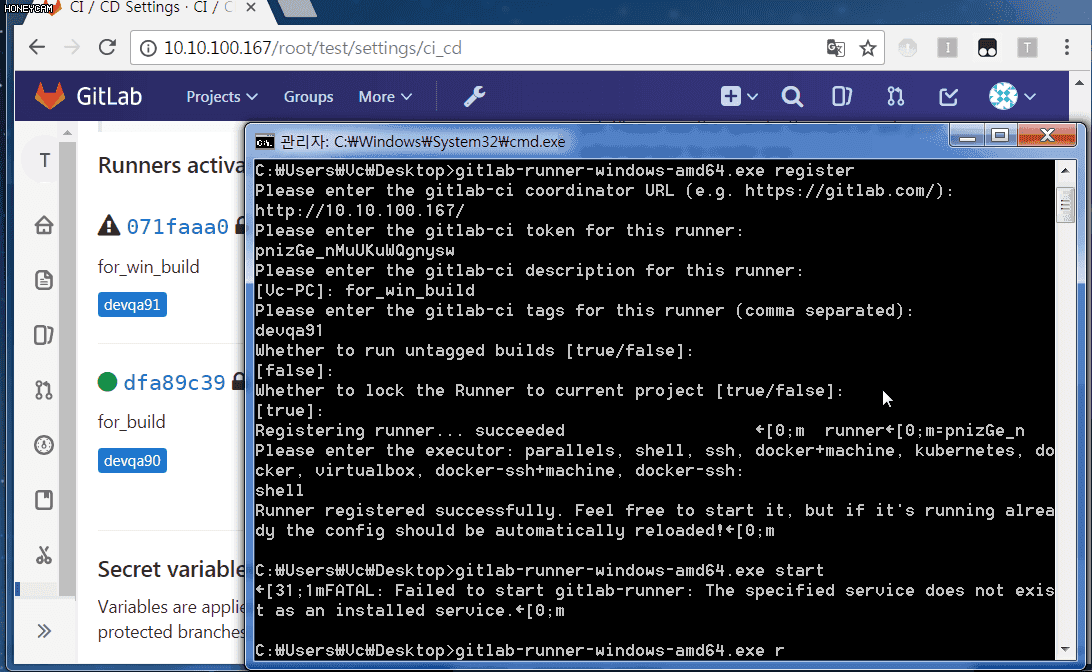Click the devqa90 tag label
1092x672 pixels.
(x=132, y=460)
